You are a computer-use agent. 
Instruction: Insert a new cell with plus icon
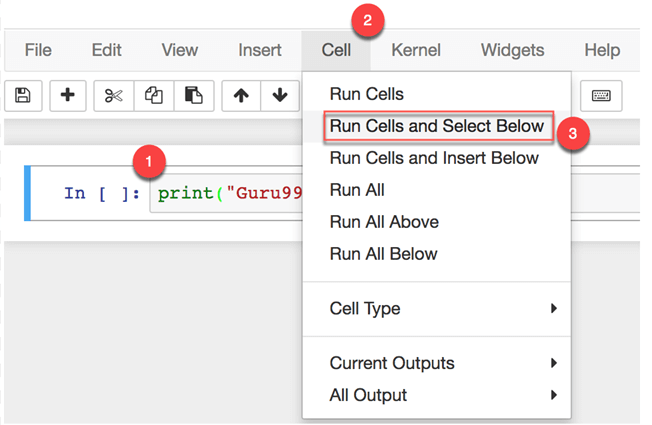pos(67,95)
